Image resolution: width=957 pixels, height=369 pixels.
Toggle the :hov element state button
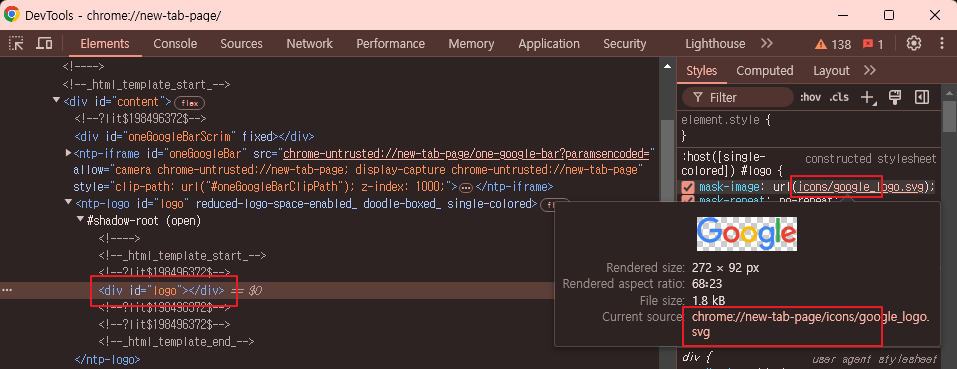coord(811,98)
